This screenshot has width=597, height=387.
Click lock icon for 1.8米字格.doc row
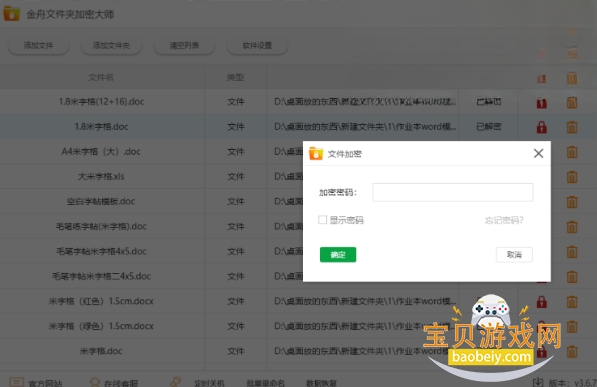point(541,127)
